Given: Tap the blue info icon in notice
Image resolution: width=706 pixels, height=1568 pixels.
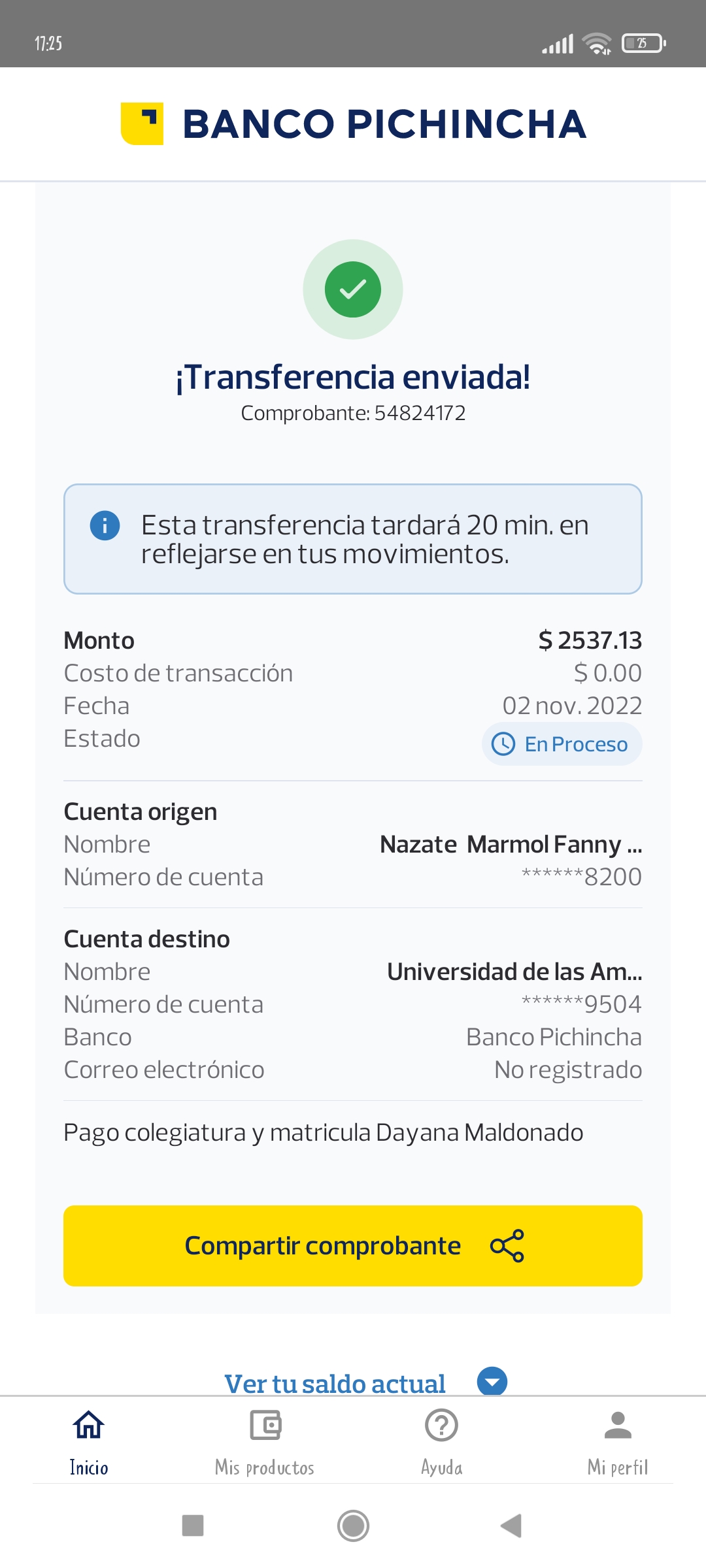Looking at the screenshot, I should click(x=105, y=525).
